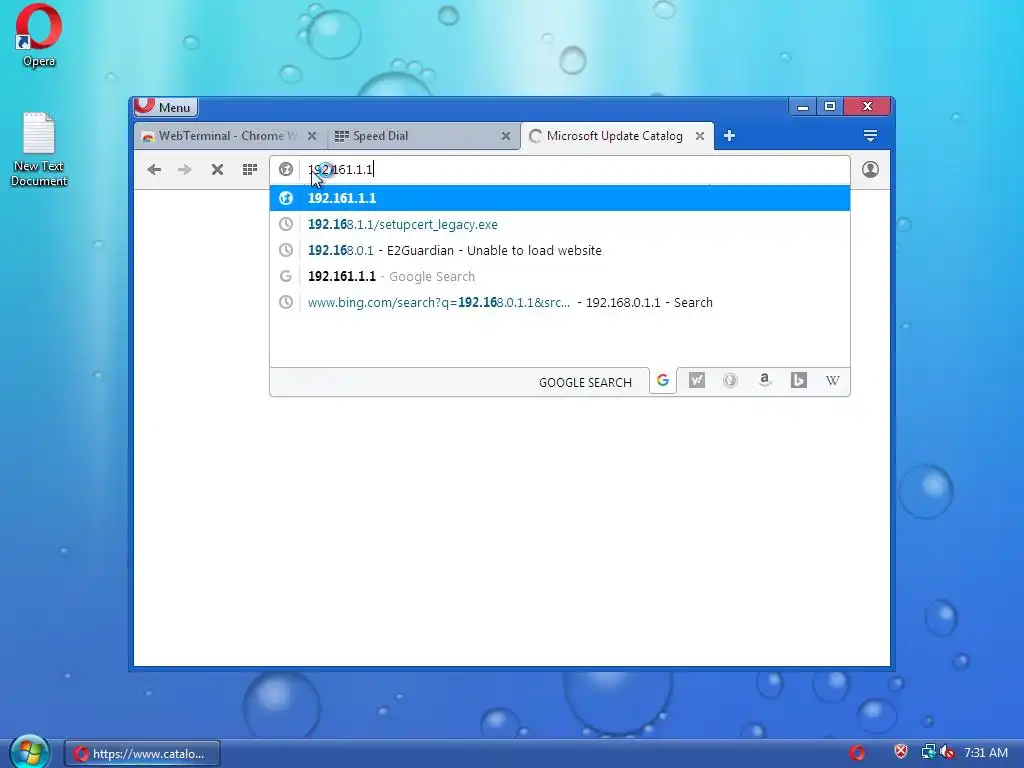Screen dimensions: 1024x768
Task: Open the user profile icon
Action: click(x=870, y=170)
